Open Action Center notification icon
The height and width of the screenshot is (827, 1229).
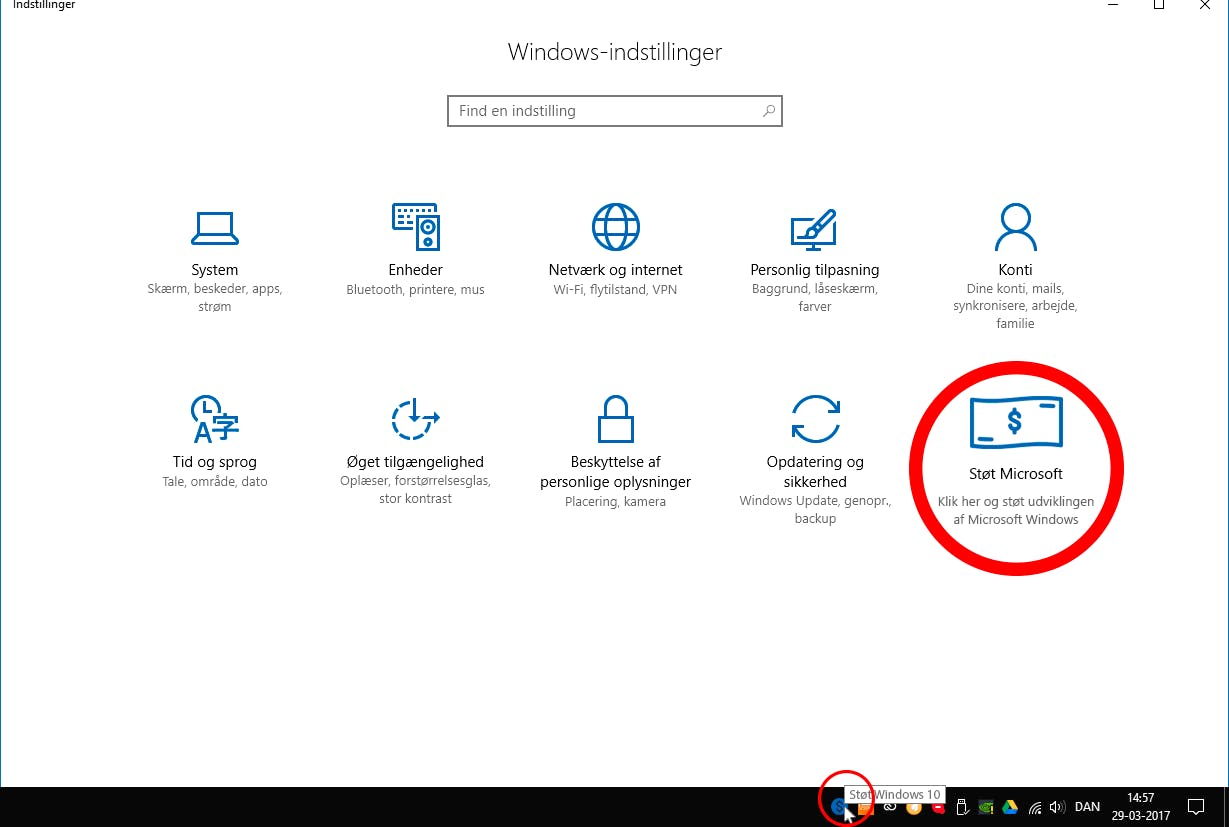(1194, 806)
